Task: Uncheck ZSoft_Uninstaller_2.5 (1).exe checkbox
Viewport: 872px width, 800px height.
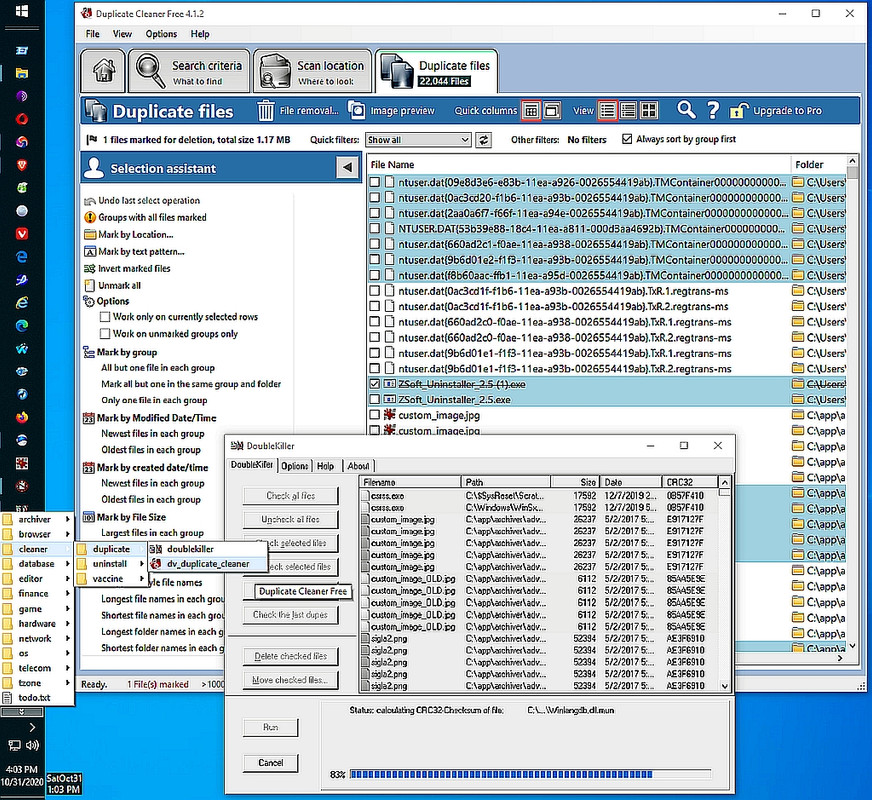Action: click(375, 384)
